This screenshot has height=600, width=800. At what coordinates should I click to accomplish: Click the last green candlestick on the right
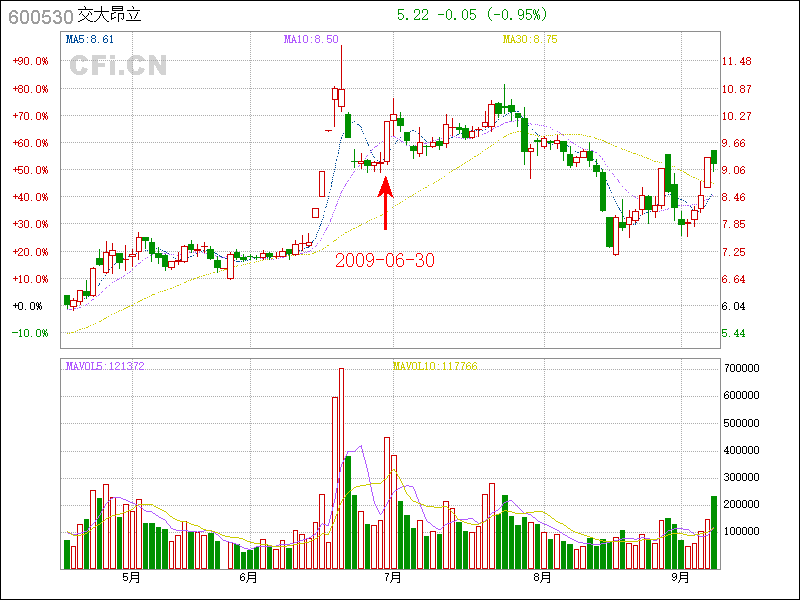714,156
